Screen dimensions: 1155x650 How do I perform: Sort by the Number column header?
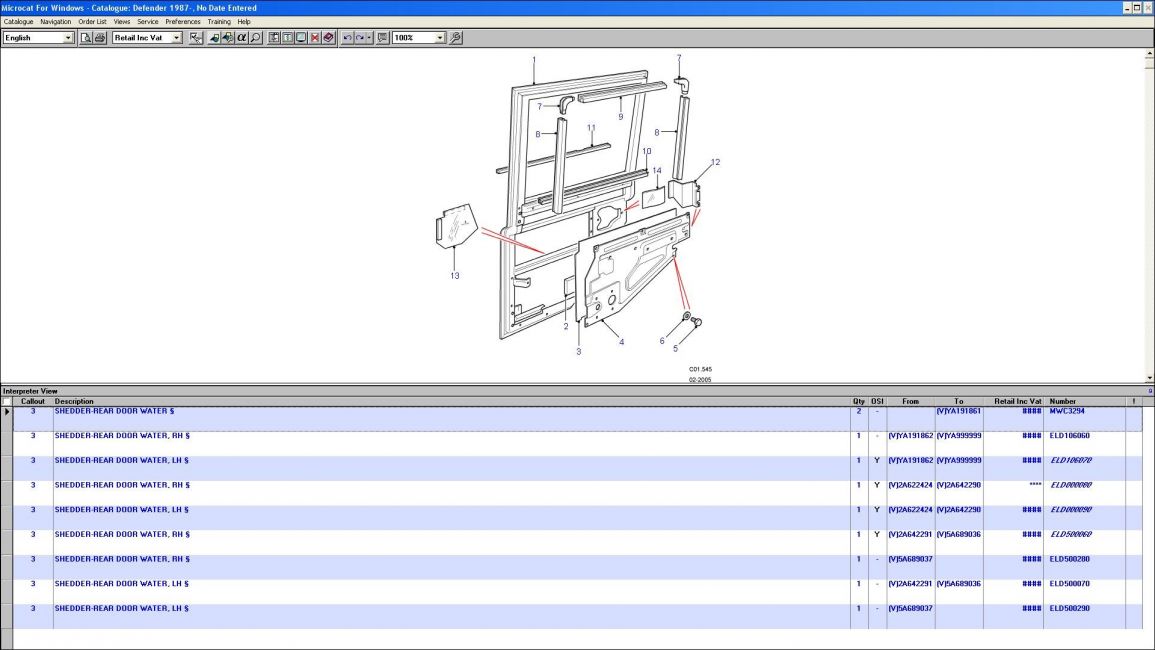tap(1084, 402)
